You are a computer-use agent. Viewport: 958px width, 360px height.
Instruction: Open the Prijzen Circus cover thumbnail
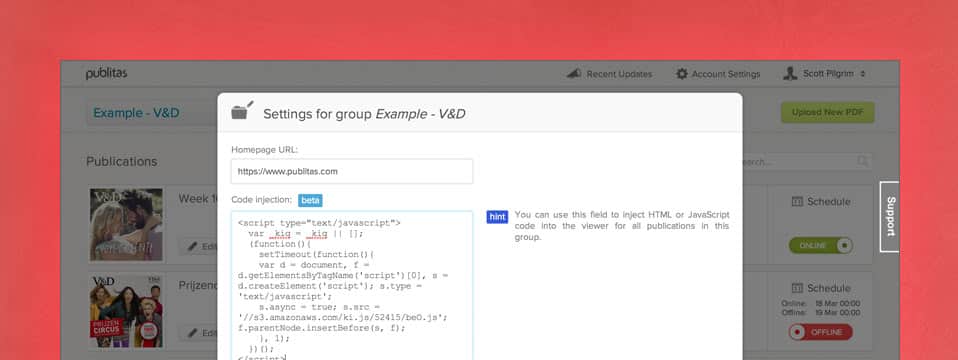(126, 311)
